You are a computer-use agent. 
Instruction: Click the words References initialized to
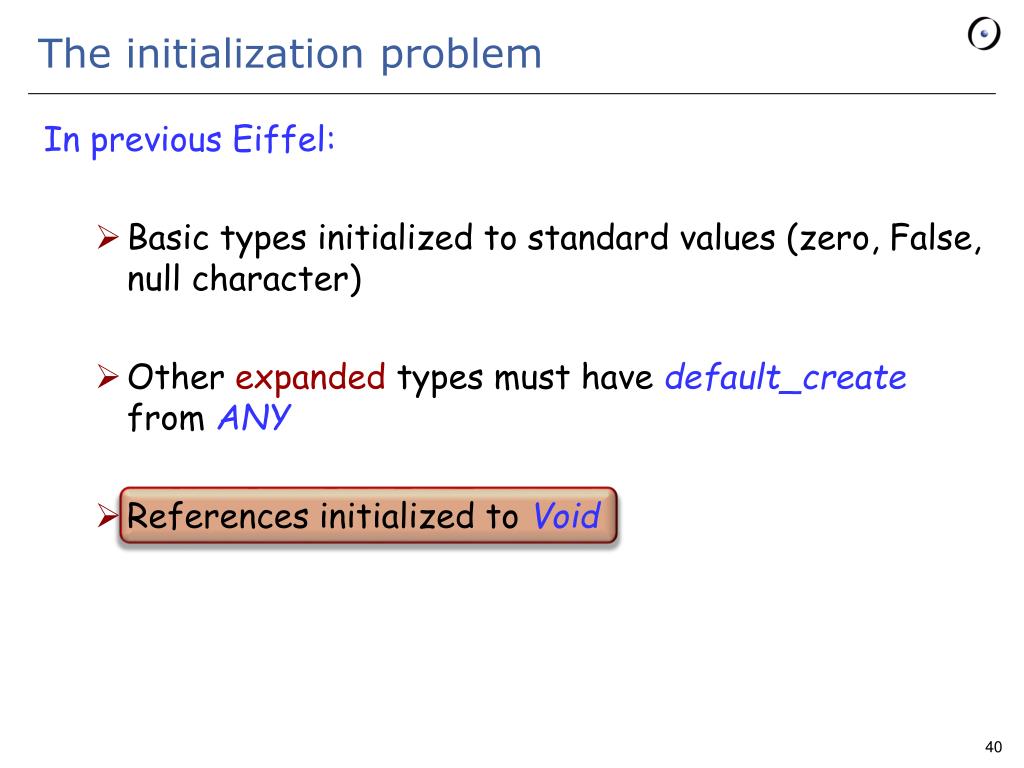click(323, 516)
